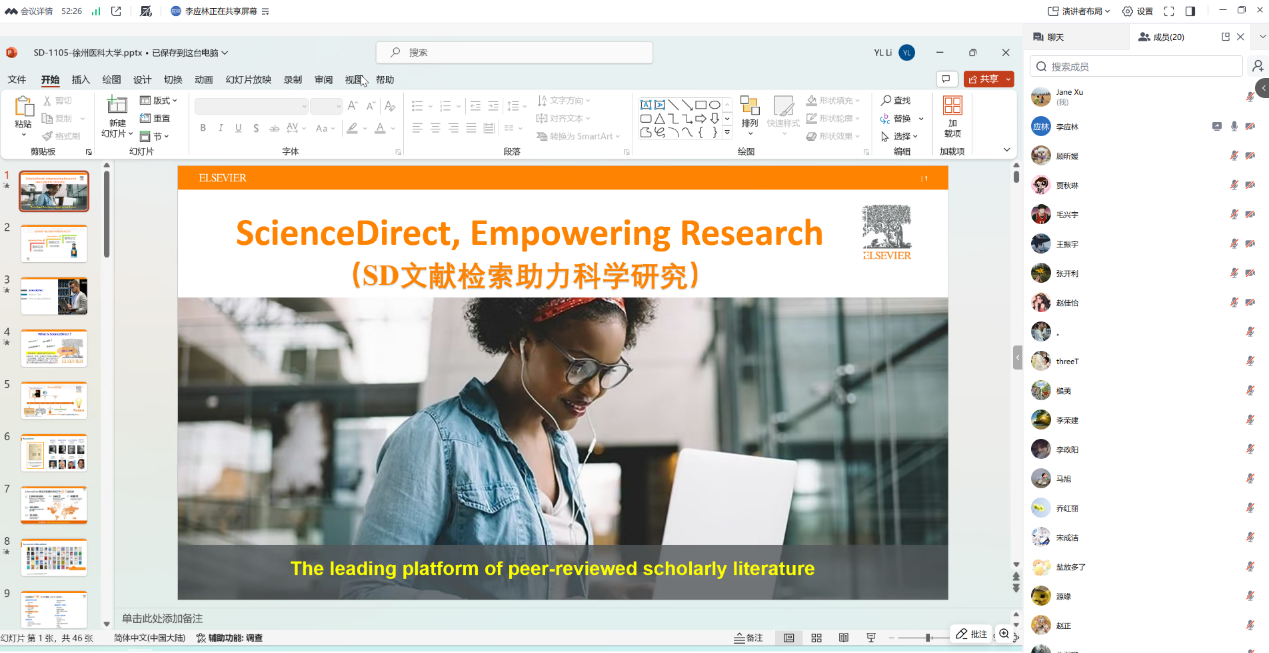Image resolution: width=1269 pixels, height=653 pixels.
Task: Expand the Share (共享) button dropdown arrow
Action: [1008, 79]
